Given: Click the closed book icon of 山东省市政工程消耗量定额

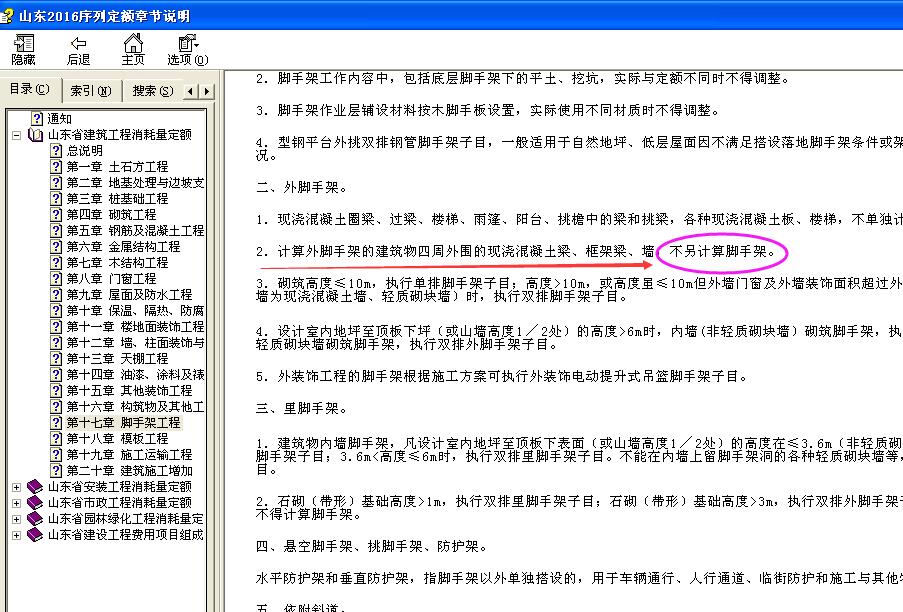Looking at the screenshot, I should click(35, 503).
